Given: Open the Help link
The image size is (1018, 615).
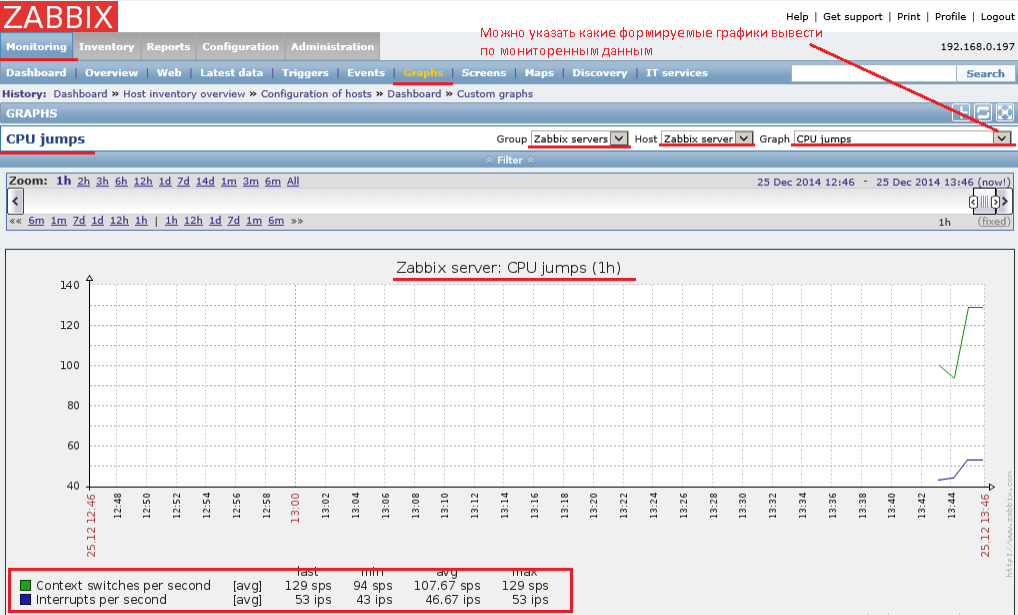Looking at the screenshot, I should coord(797,16).
